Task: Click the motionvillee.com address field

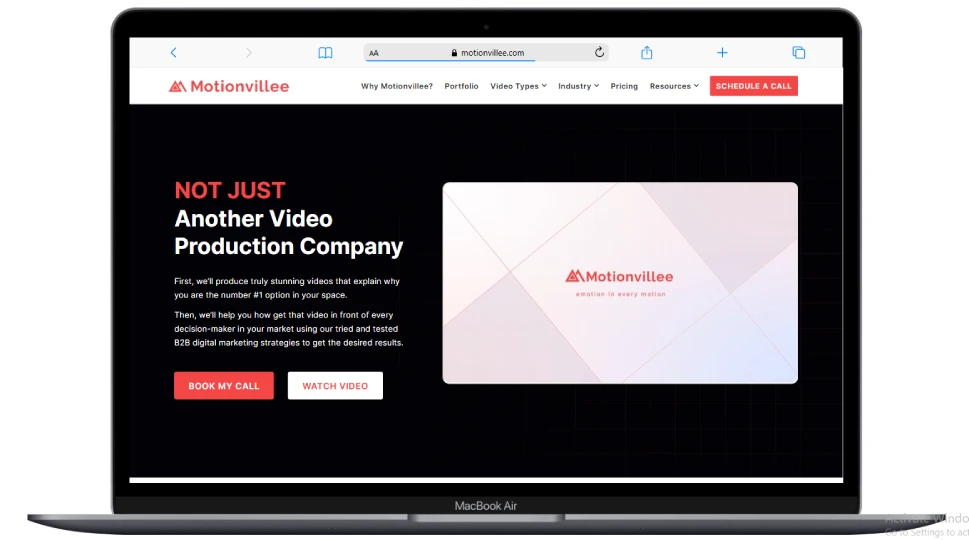Action: click(486, 53)
